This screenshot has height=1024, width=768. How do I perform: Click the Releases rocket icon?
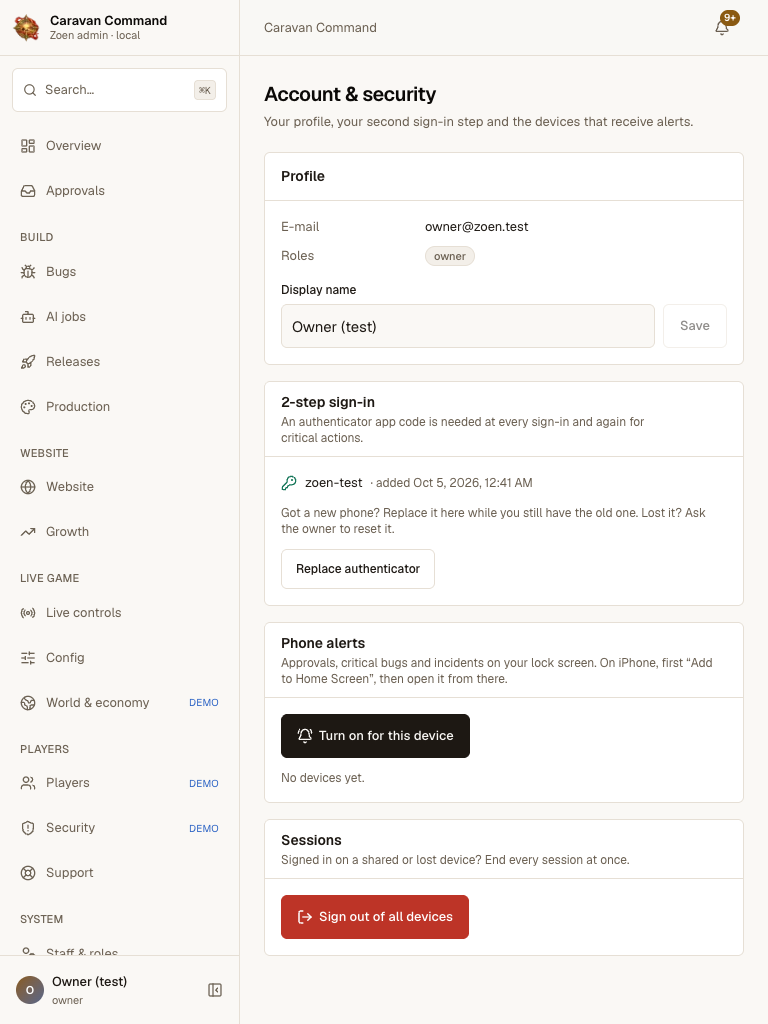tap(28, 362)
